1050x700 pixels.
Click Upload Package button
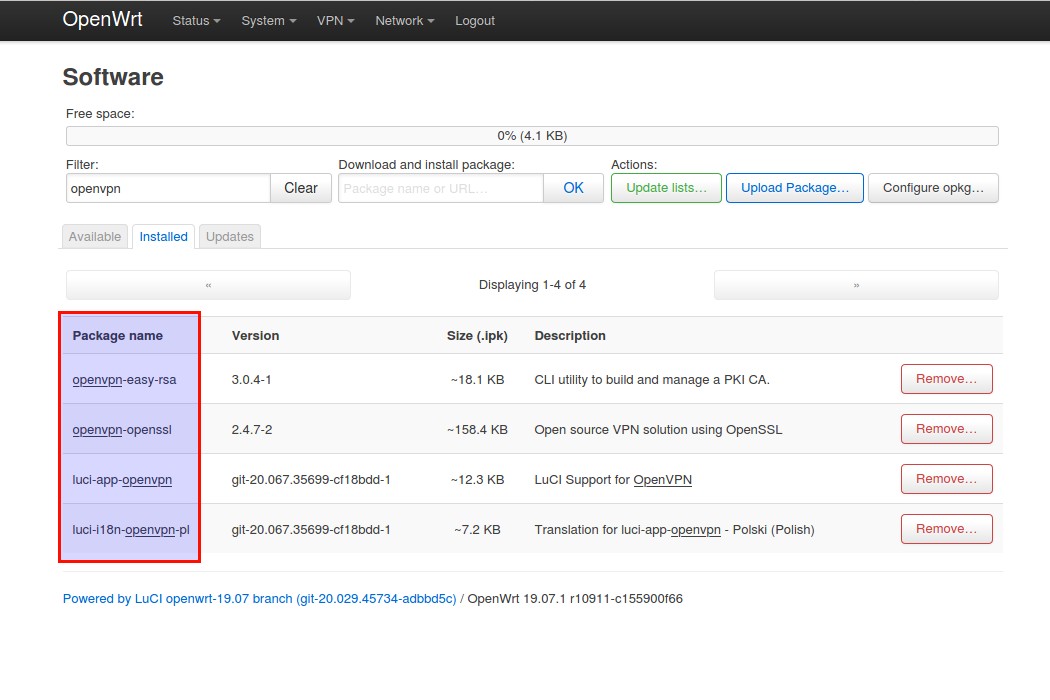point(795,188)
